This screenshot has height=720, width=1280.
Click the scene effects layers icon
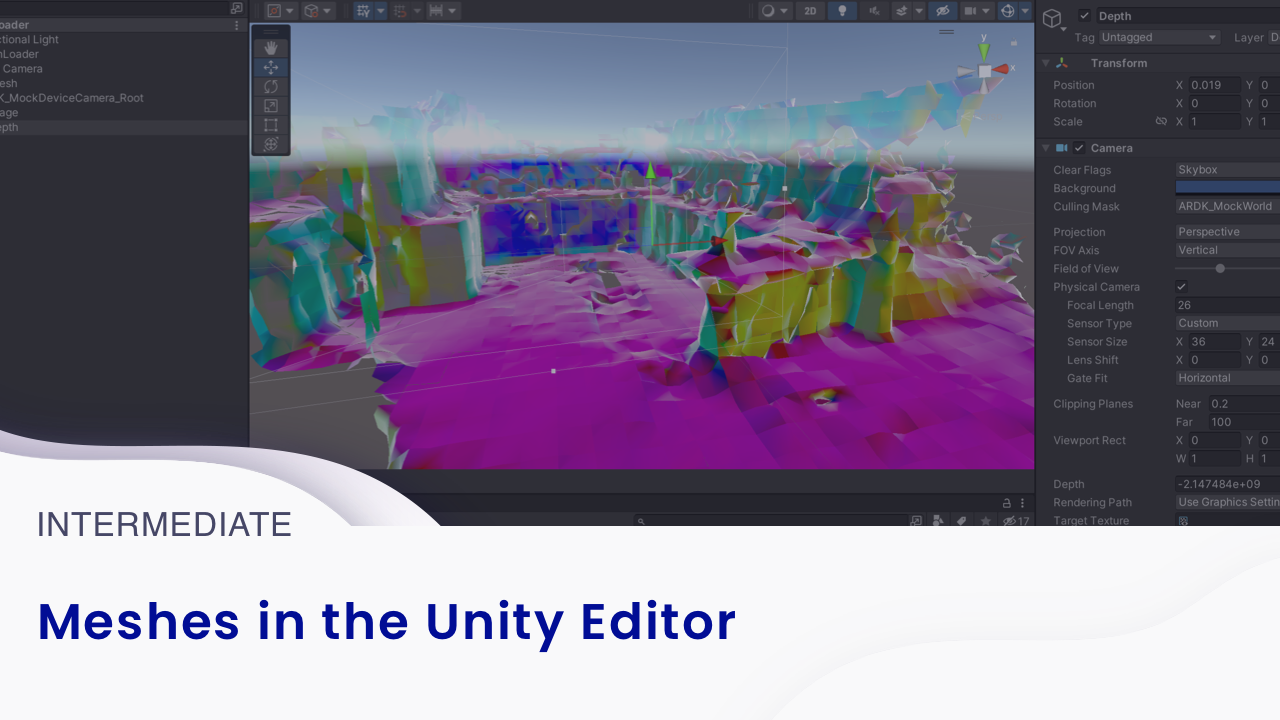901,11
